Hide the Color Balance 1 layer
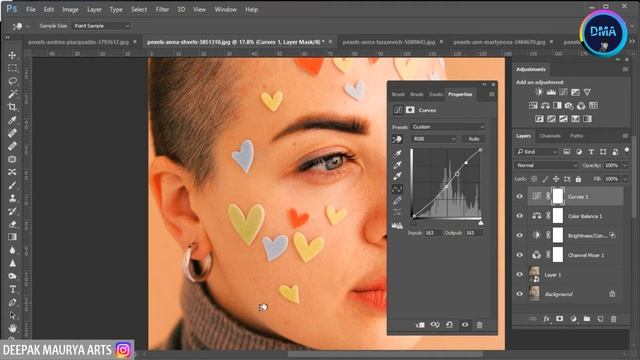Screen dimensions: 640x360 pos(520,216)
